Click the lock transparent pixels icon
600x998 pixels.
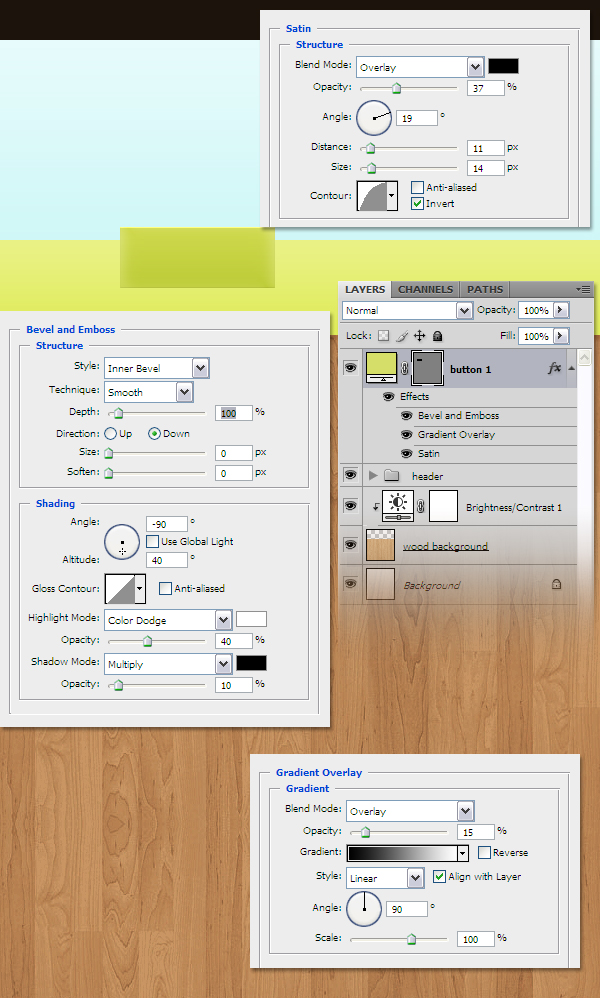pyautogui.click(x=383, y=335)
